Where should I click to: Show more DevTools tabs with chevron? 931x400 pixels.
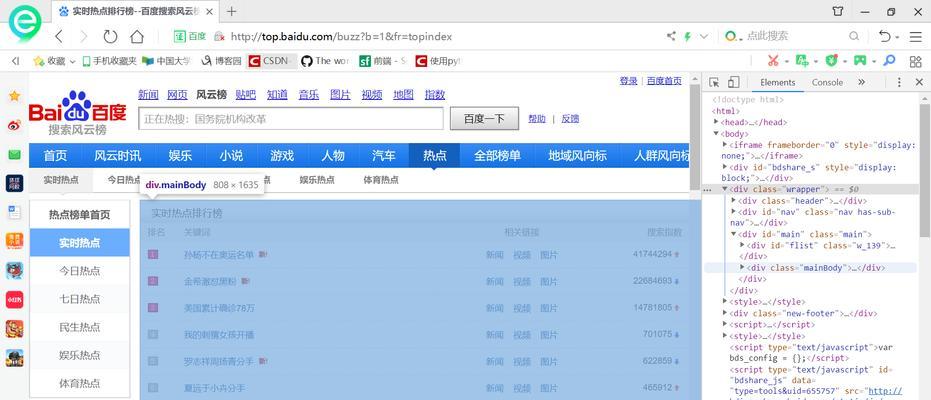click(x=862, y=82)
